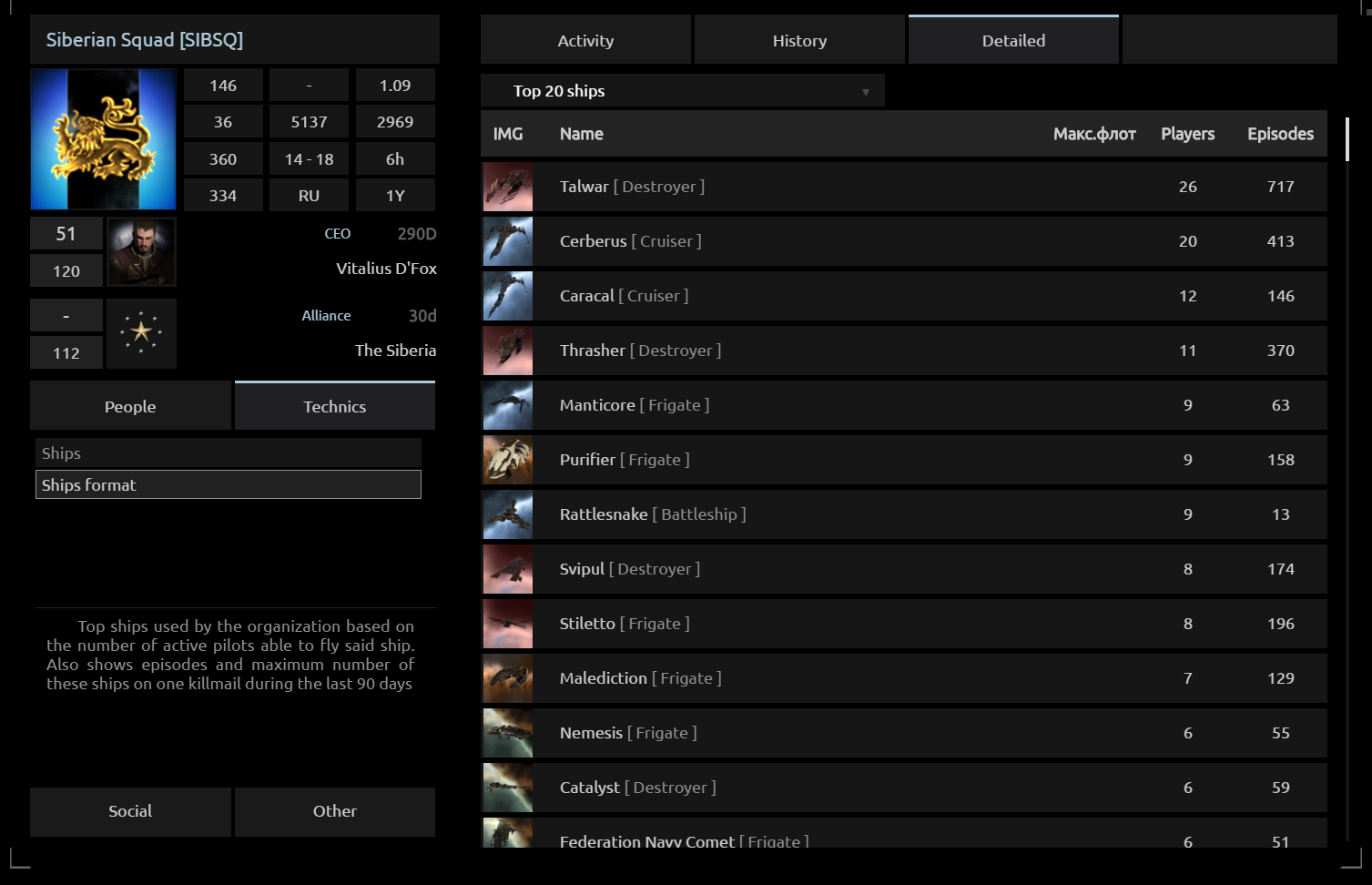
Task: Click the IMG column header
Action: [508, 134]
